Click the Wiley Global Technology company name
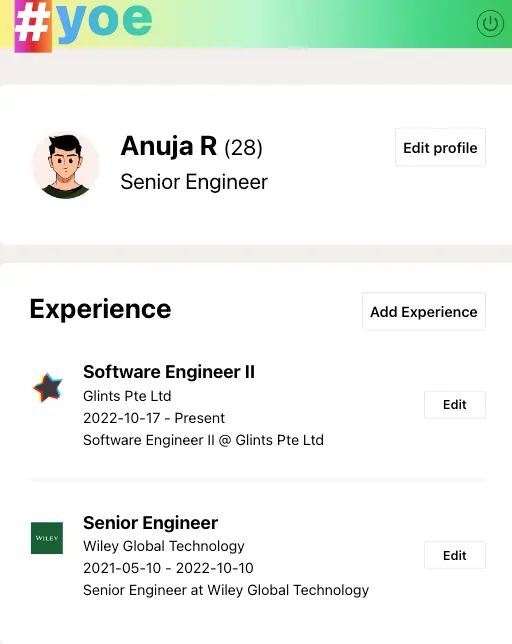The height and width of the screenshot is (644, 512). pos(163,546)
